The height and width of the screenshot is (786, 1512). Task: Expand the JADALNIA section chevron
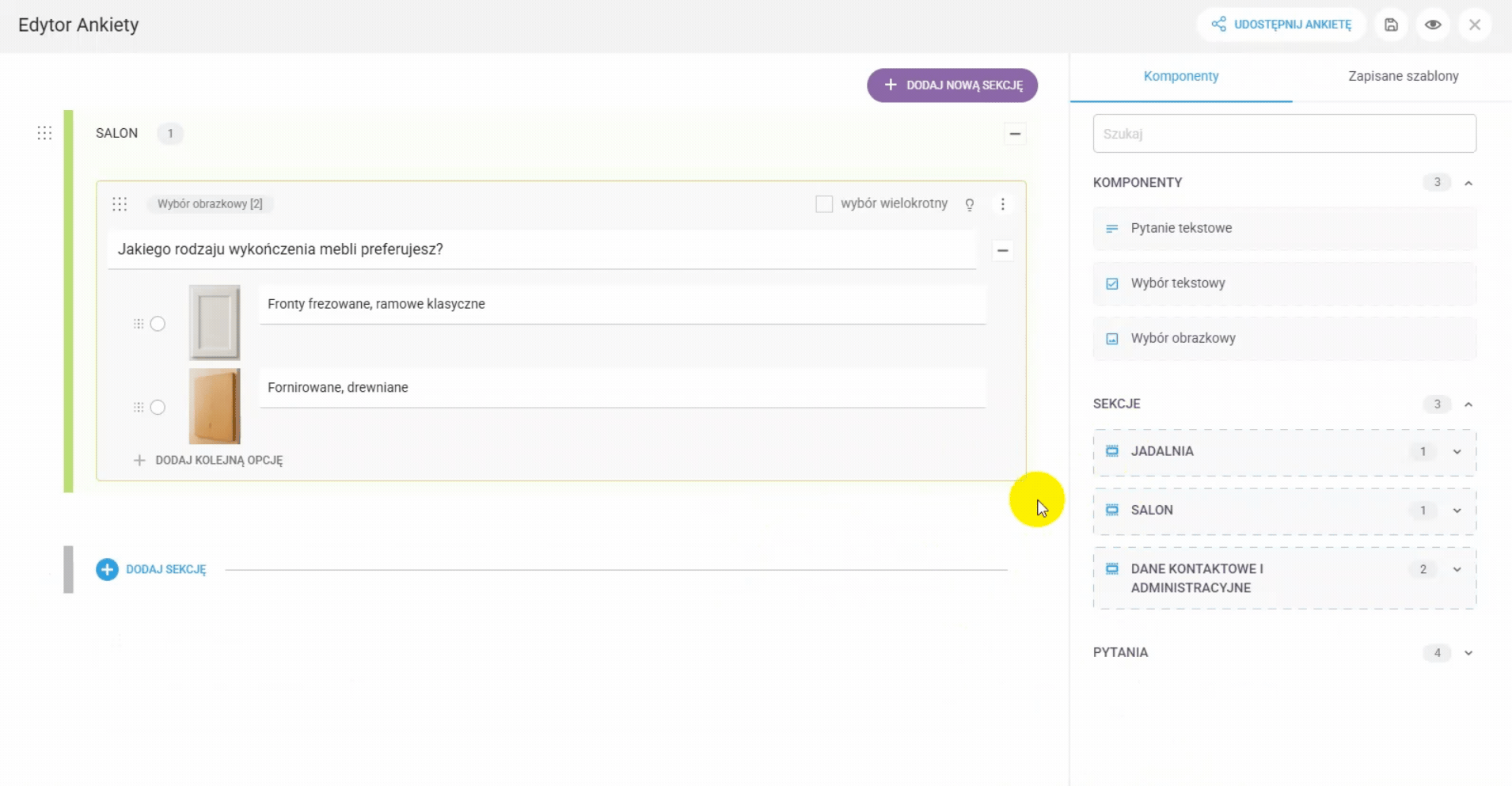[x=1457, y=452]
